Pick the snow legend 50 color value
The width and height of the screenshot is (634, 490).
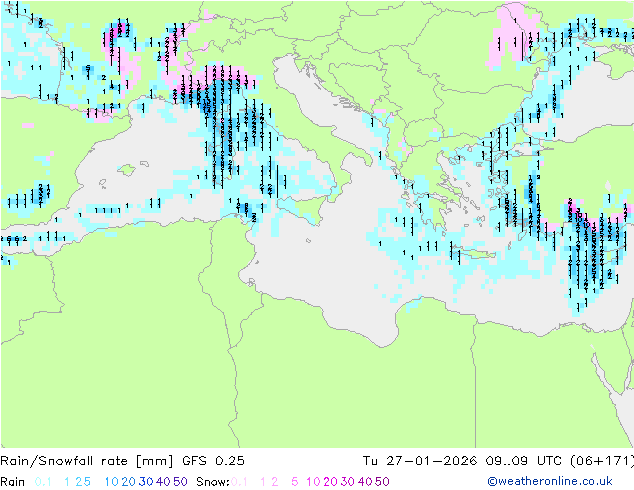pyautogui.click(x=382, y=482)
